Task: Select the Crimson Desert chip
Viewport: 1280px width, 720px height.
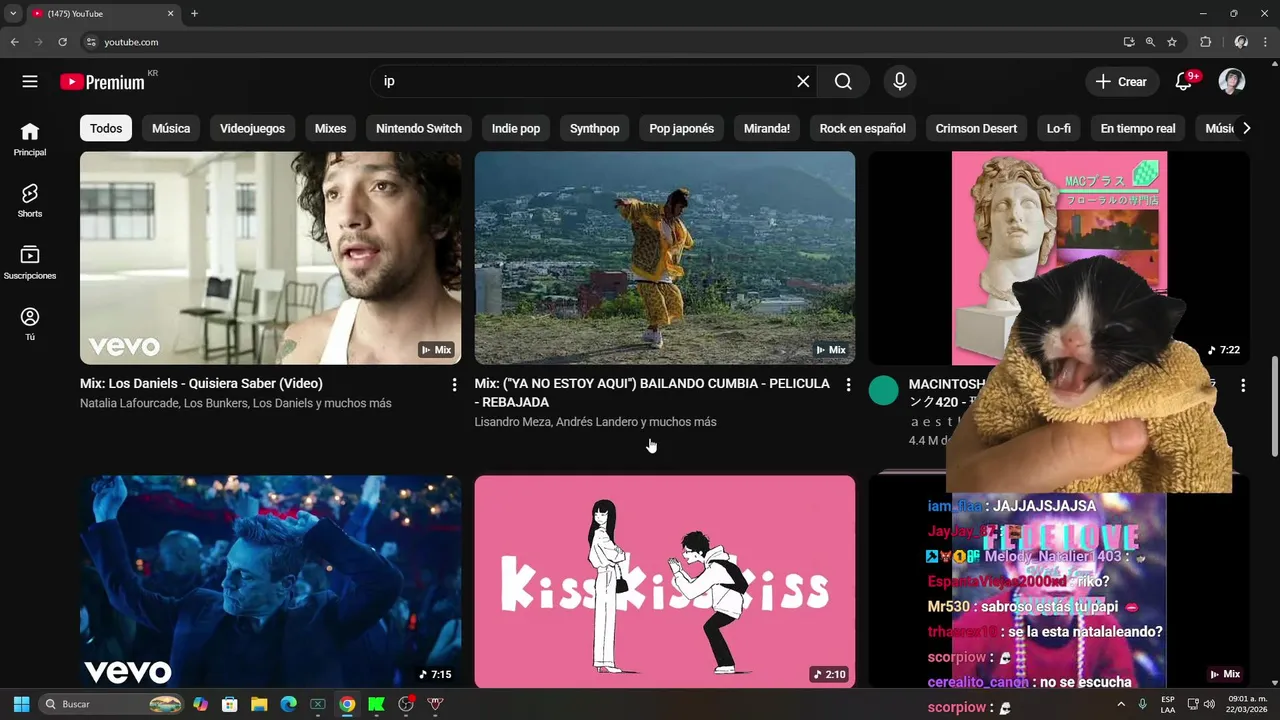Action: point(976,128)
